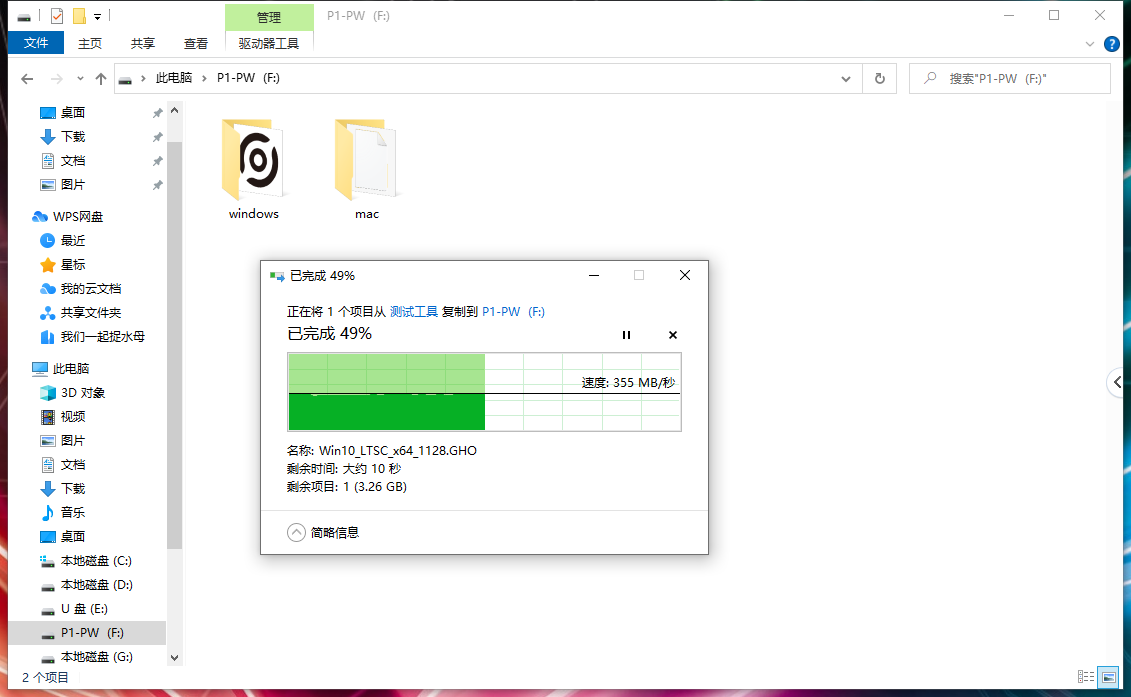Click the edge side-panel arrow
Image resolution: width=1131 pixels, height=697 pixels.
pos(1118,382)
